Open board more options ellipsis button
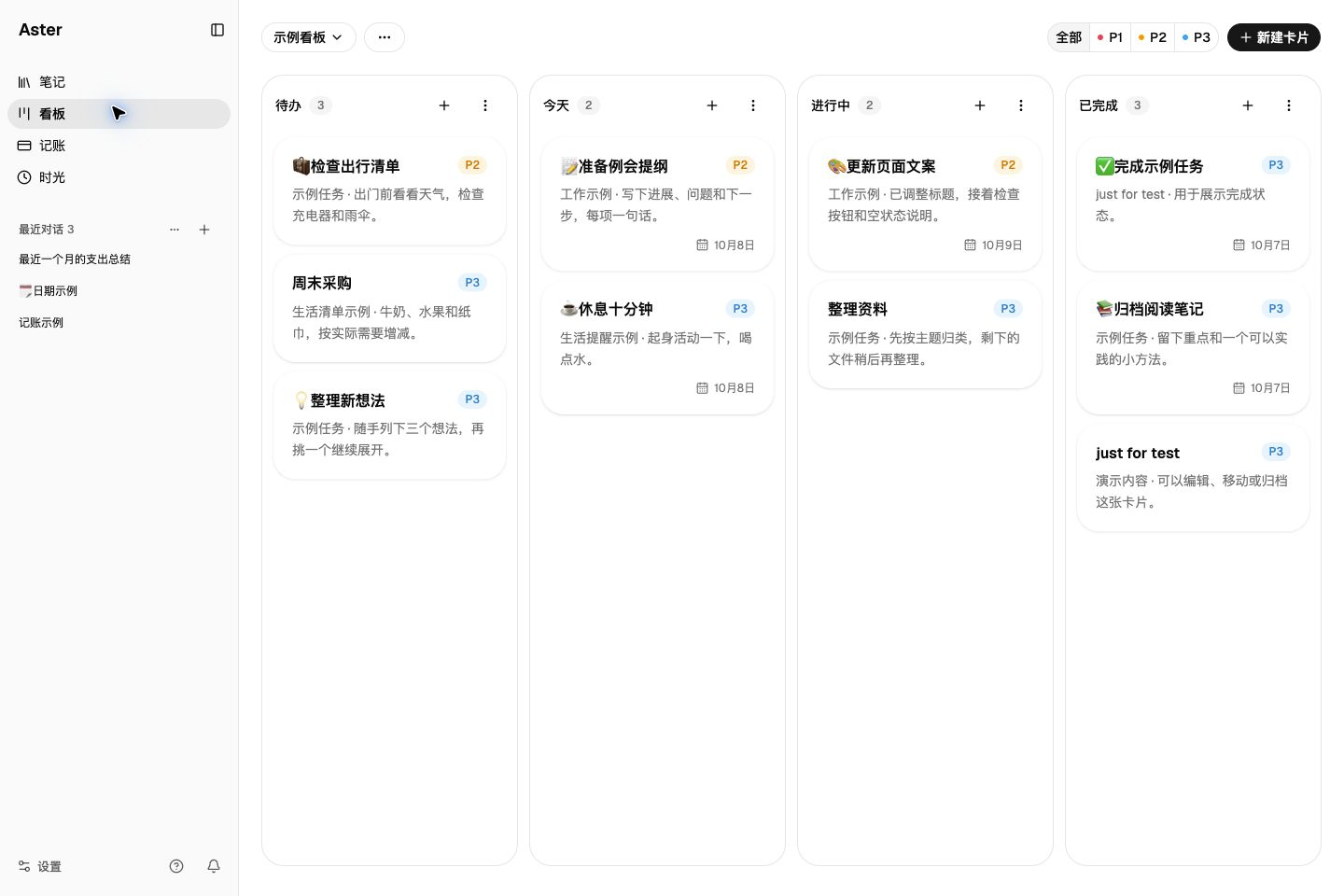This screenshot has height=896, width=1344. [x=385, y=37]
